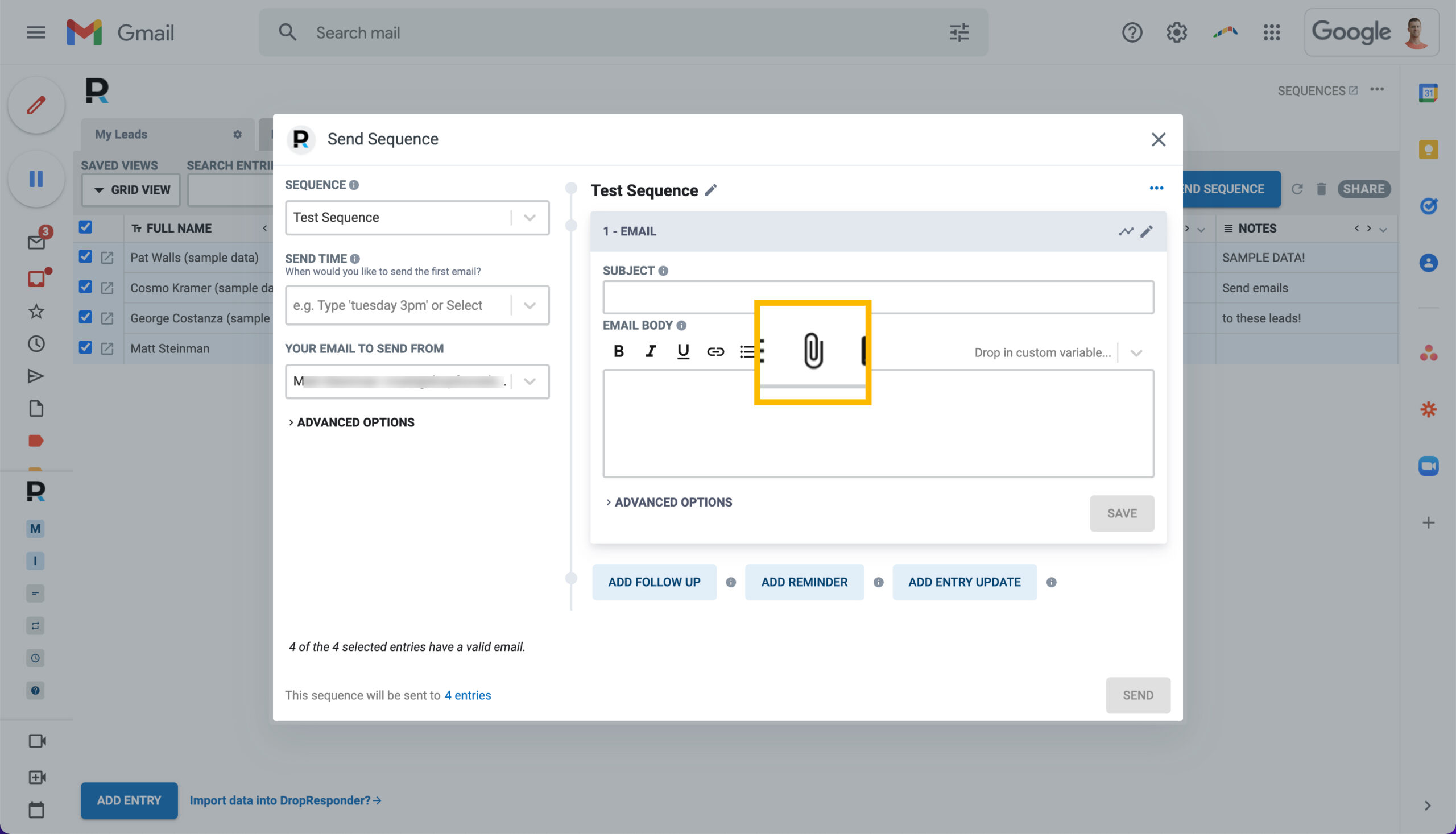
Task: Expand side panel arrow at bottom right
Action: point(1427,806)
